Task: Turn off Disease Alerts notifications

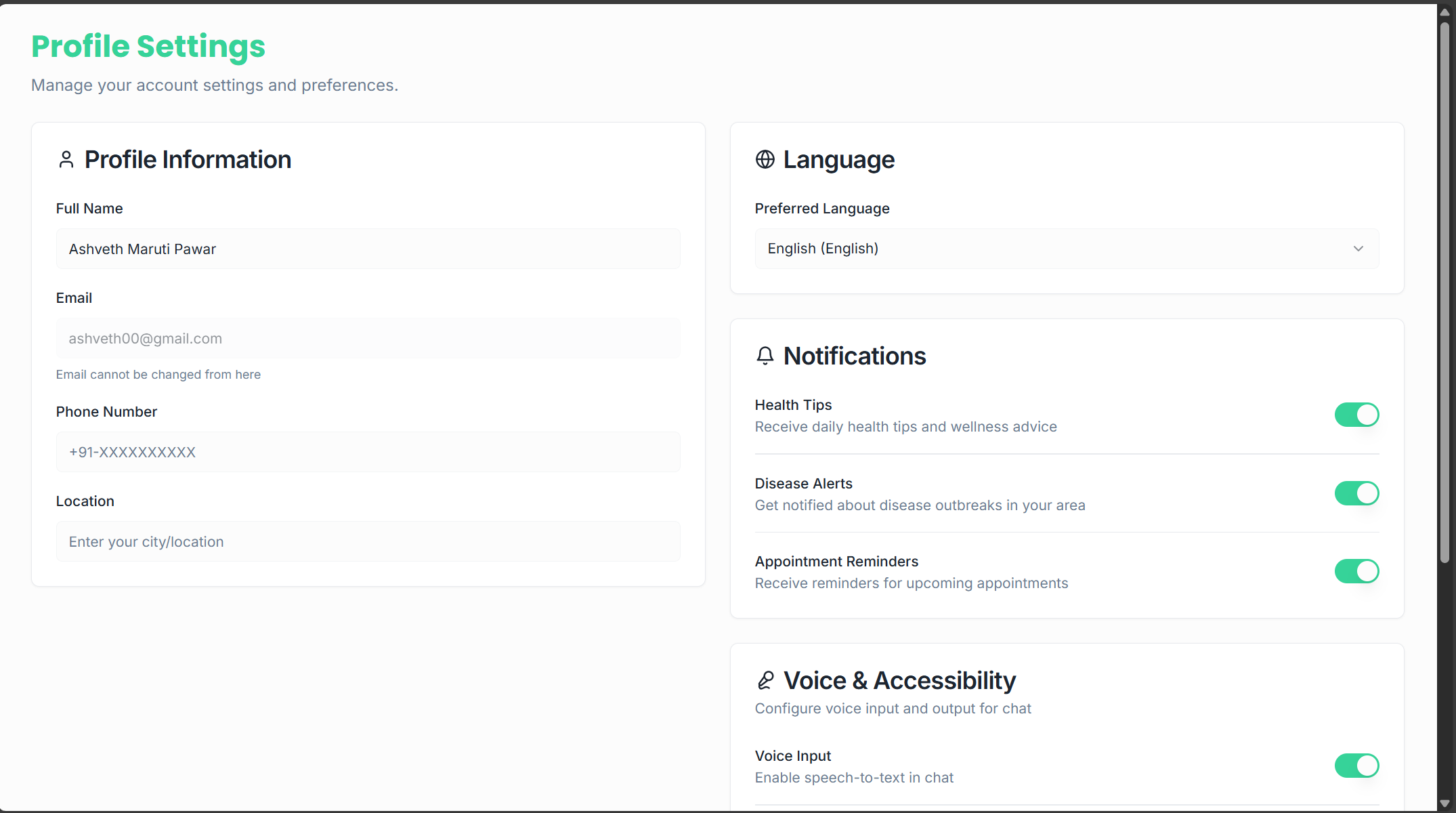Action: pyautogui.click(x=1356, y=493)
